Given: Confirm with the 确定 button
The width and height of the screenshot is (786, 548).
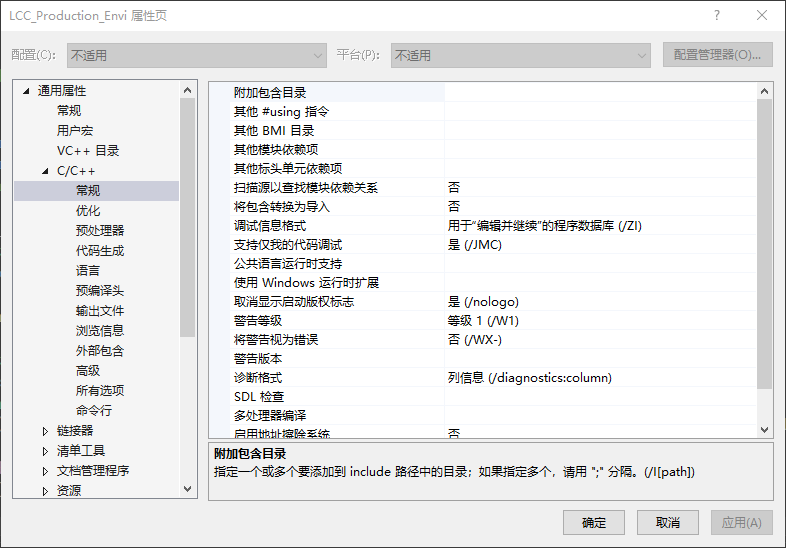Looking at the screenshot, I should click(594, 523).
